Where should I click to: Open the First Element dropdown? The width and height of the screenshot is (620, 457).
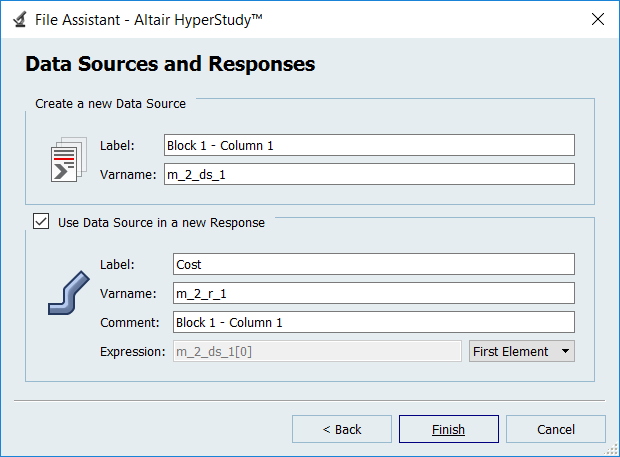(x=521, y=351)
